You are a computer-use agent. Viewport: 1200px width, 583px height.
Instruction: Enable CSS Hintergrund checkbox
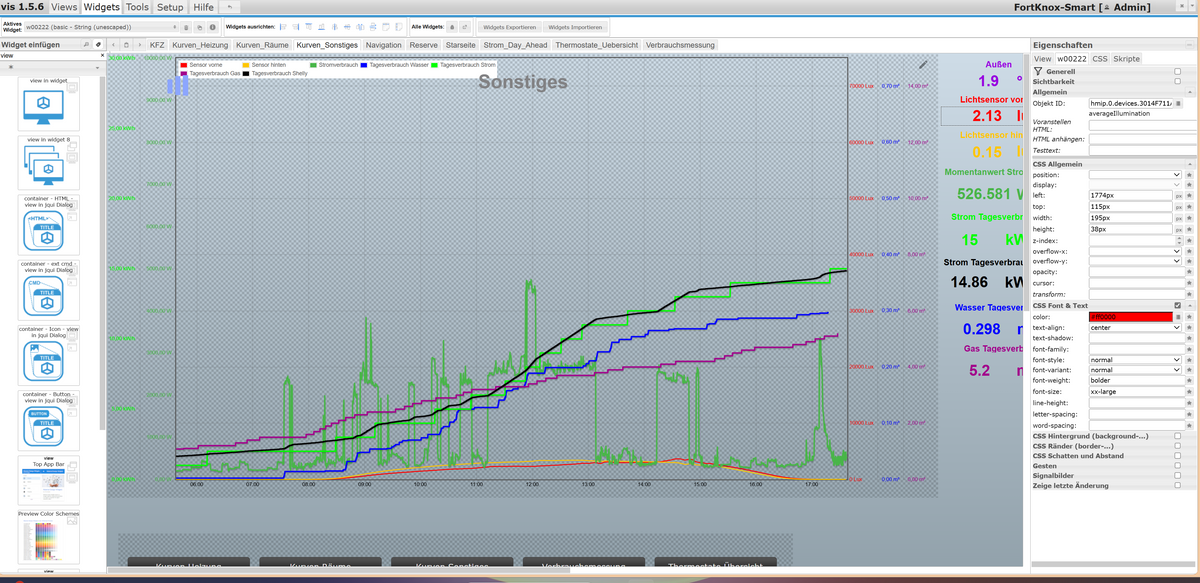(1177, 436)
